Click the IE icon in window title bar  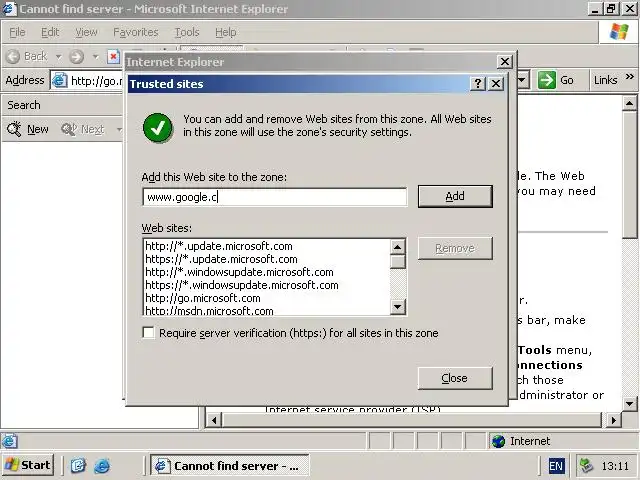pyautogui.click(x=9, y=9)
